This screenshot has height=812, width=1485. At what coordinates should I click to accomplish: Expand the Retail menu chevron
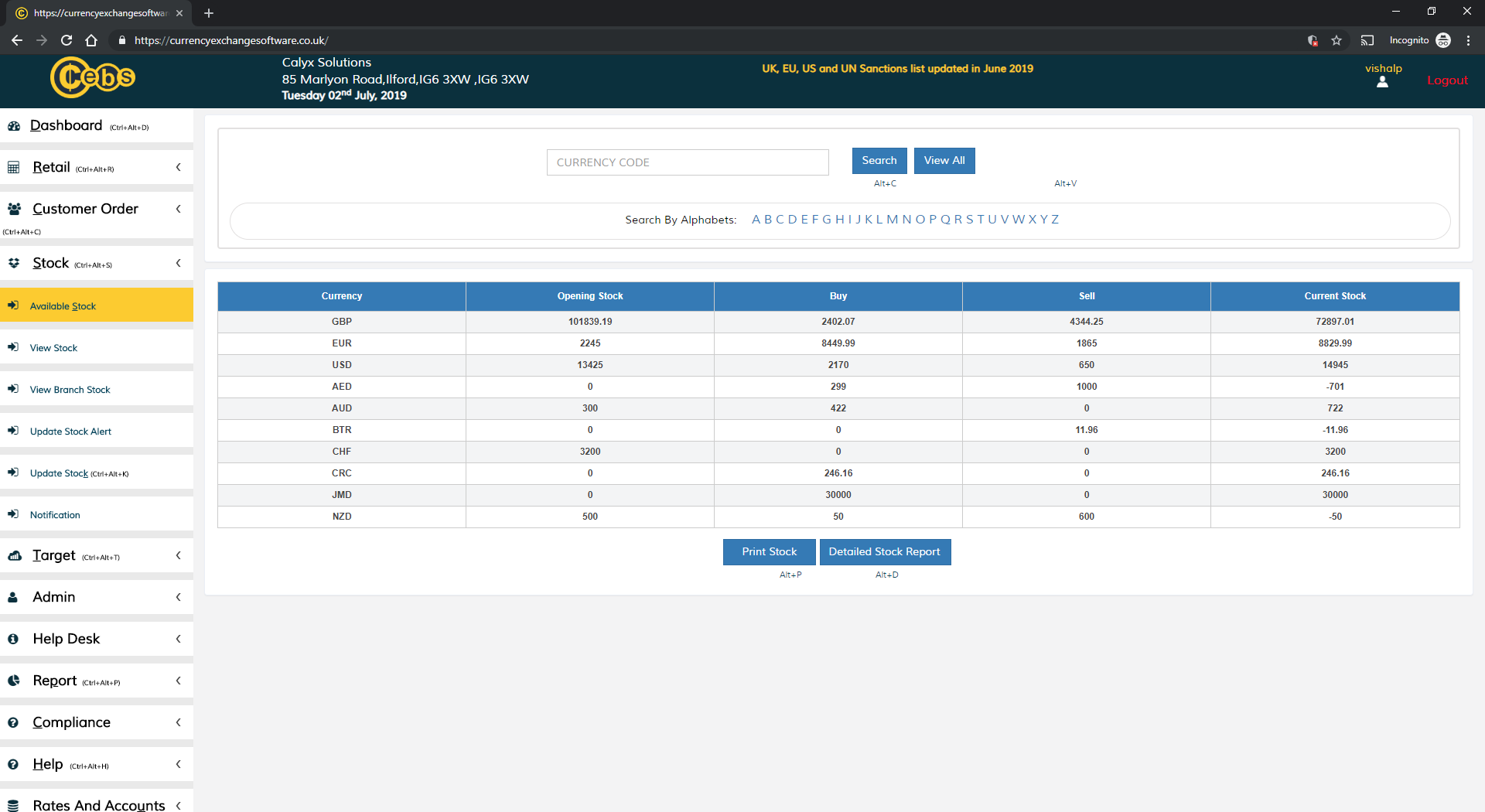tap(179, 168)
